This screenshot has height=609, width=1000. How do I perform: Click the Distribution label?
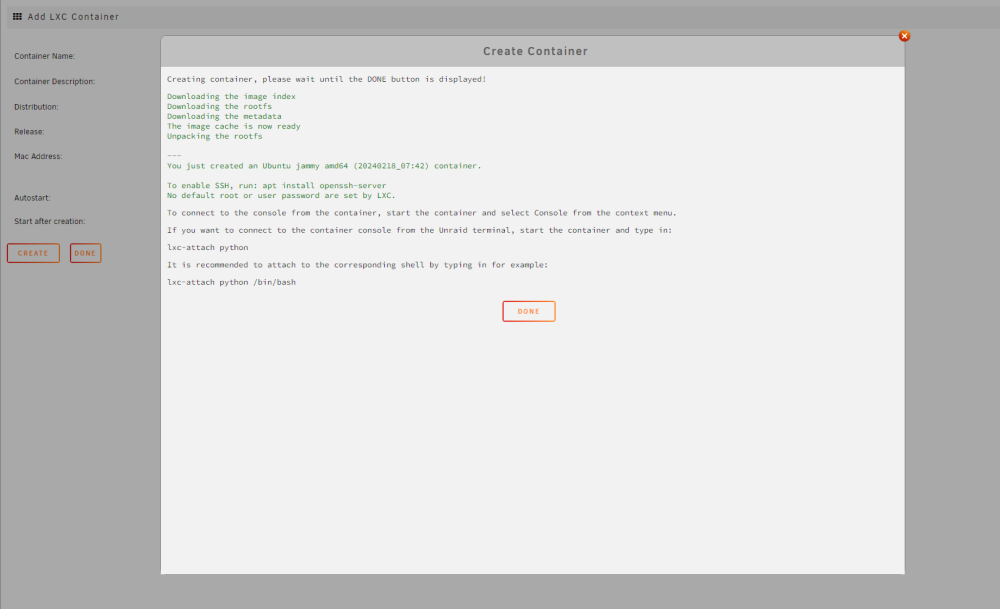coord(36,107)
